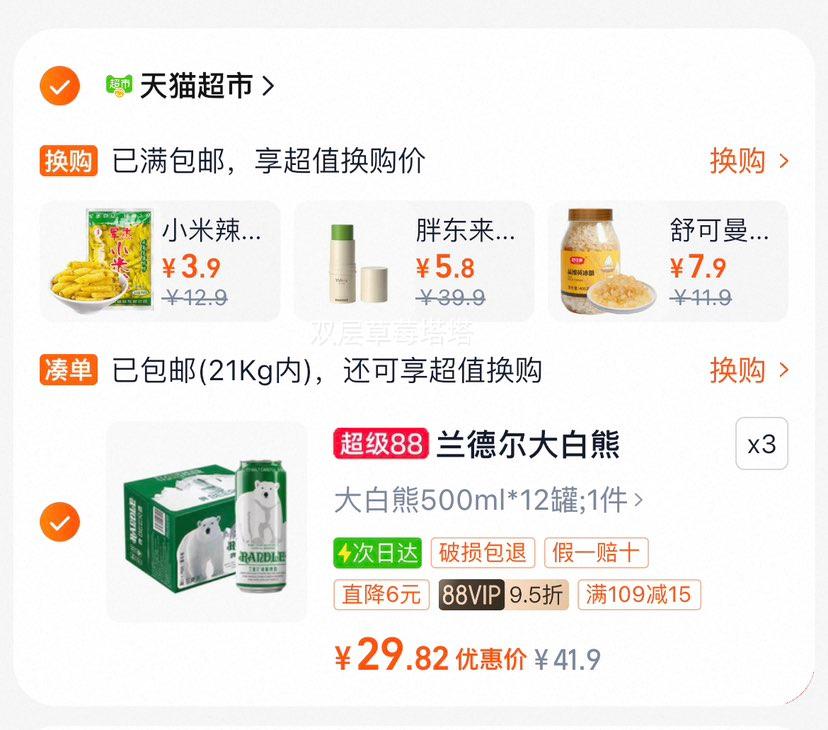Select the 胖东来 ¥5.8 add-on item
The image size is (828, 730).
point(414,261)
